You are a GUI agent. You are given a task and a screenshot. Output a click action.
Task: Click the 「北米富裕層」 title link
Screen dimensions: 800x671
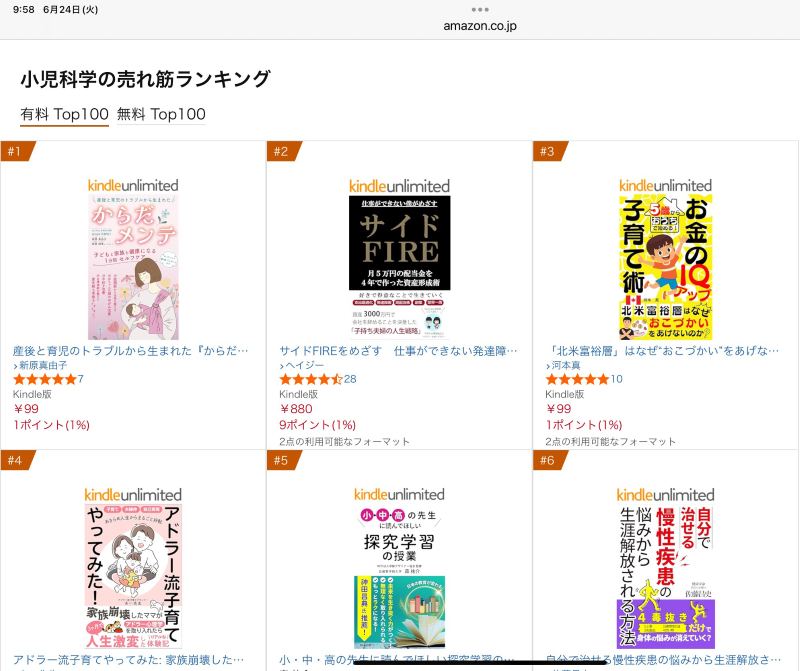(x=662, y=351)
